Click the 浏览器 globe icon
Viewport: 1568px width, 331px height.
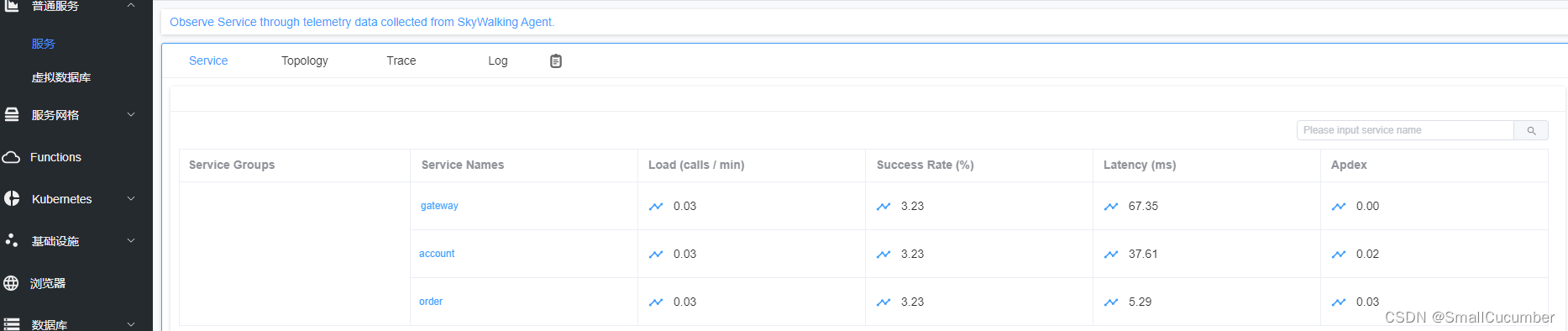pyautogui.click(x=11, y=283)
